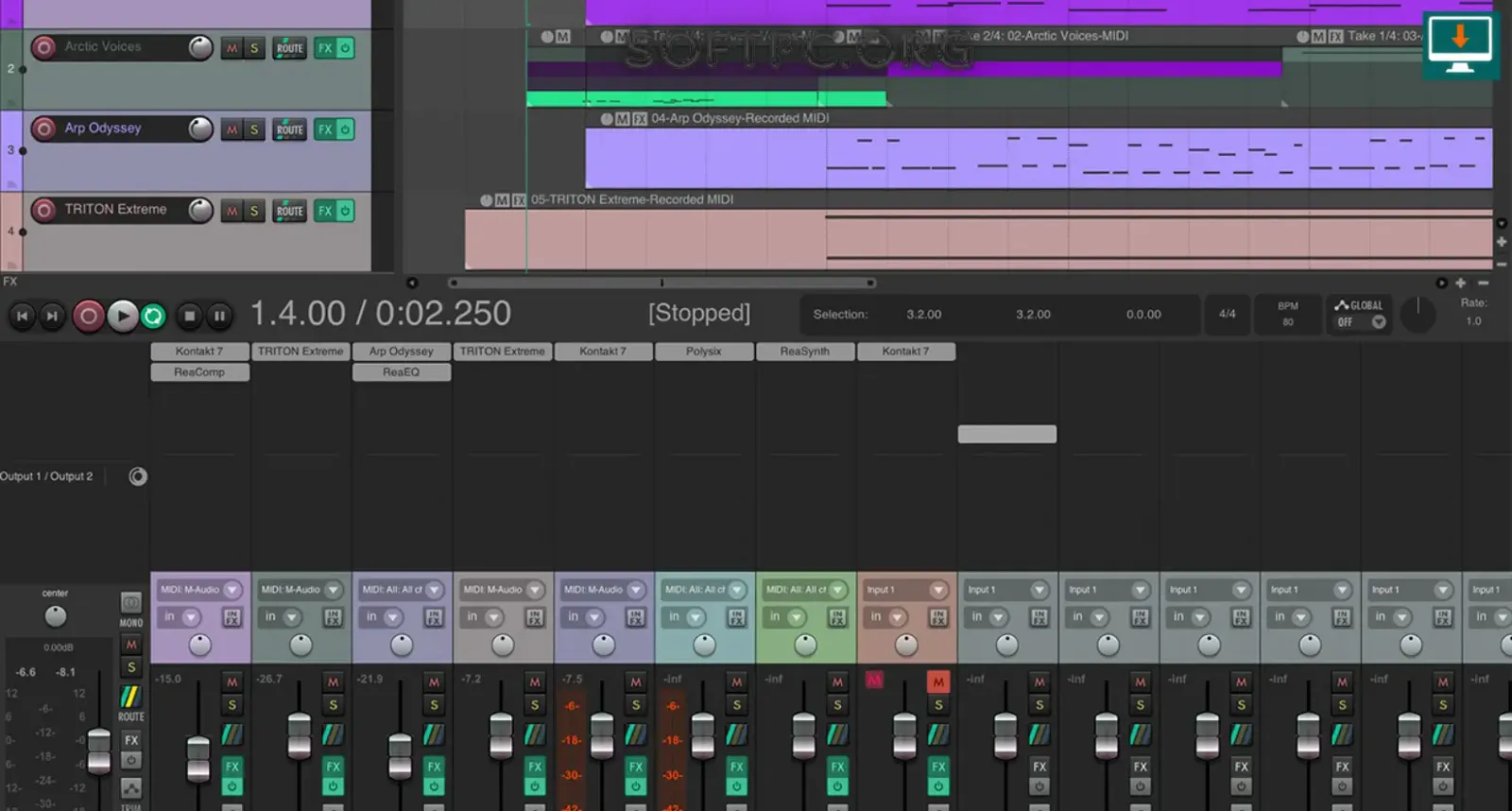Open routing for the Arctic Voices track

point(290,48)
